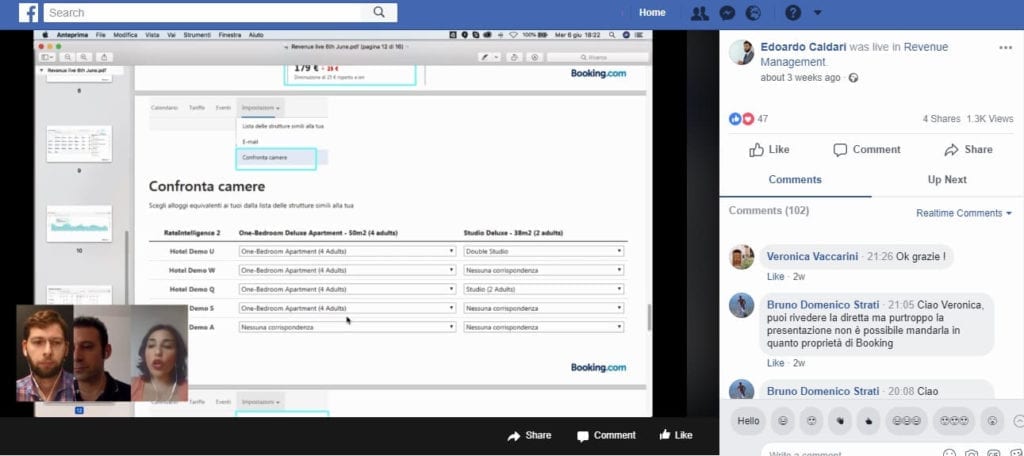Open the Strumenti menu
Screen dimensions: 1024x456
click(197, 35)
